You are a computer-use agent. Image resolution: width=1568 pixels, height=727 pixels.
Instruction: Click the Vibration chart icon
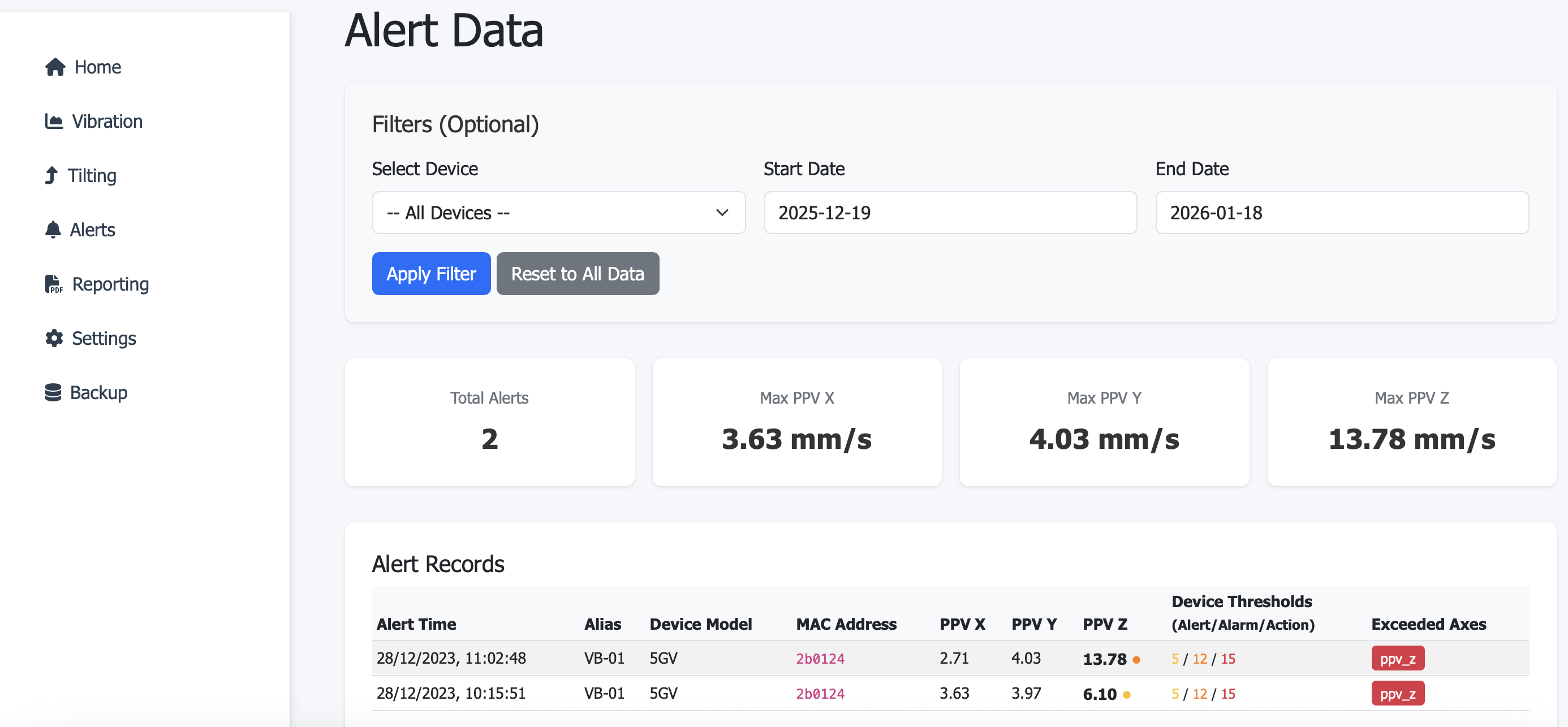pos(54,121)
